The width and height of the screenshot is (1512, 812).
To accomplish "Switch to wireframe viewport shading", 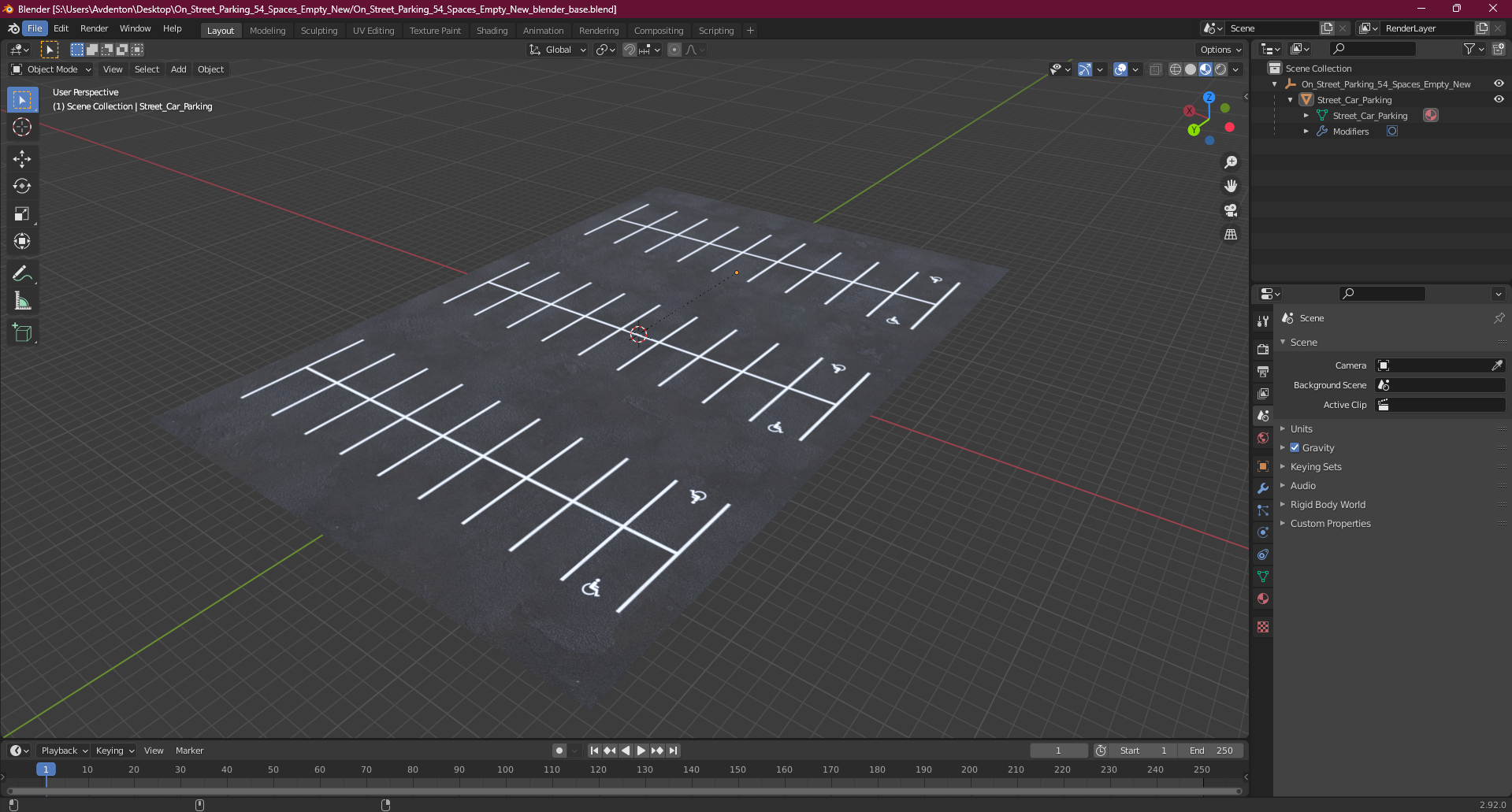I will click(1175, 69).
